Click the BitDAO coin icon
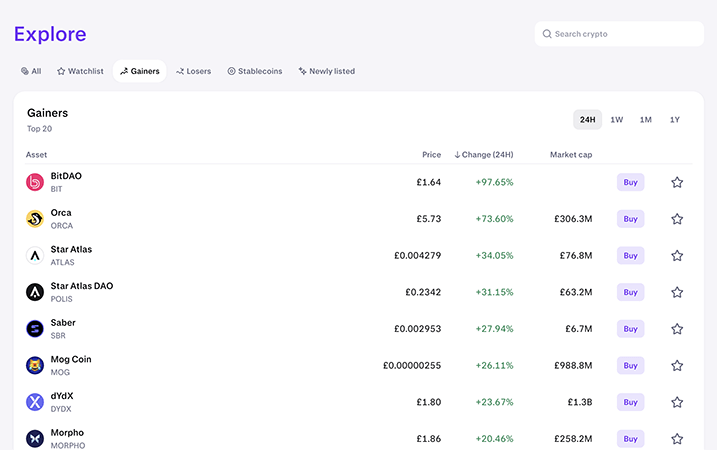Viewport: 717px width, 450px height. coord(35,182)
